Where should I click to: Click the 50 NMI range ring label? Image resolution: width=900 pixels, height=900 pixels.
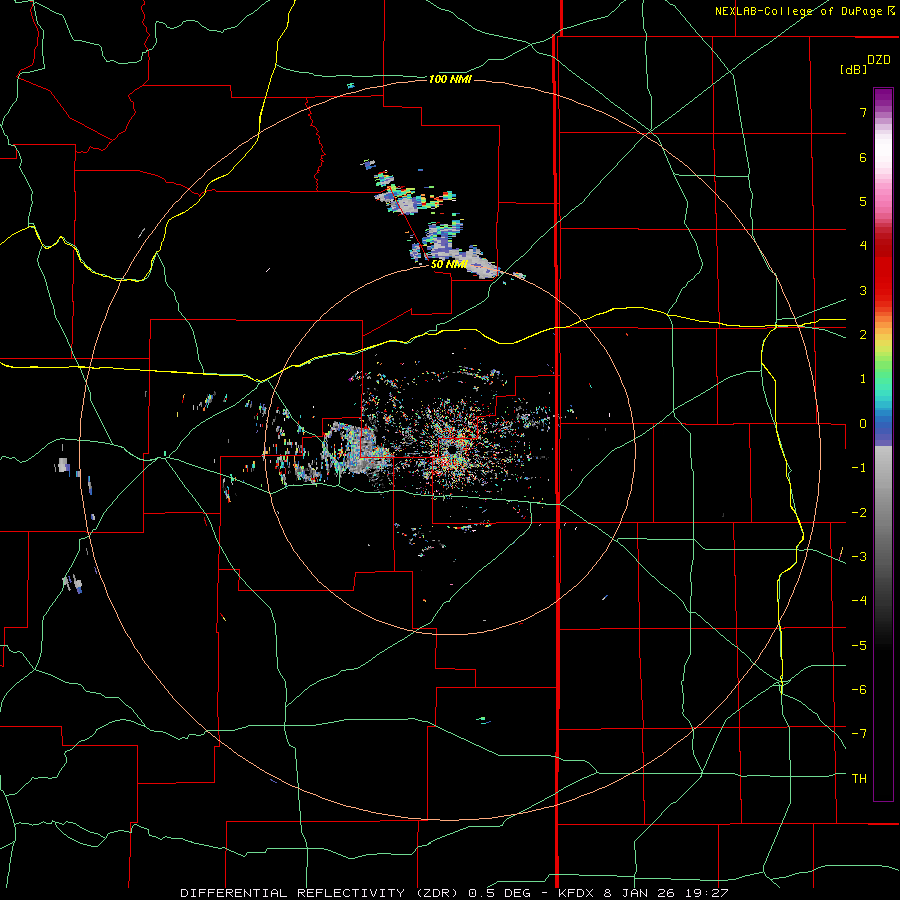pos(449,264)
